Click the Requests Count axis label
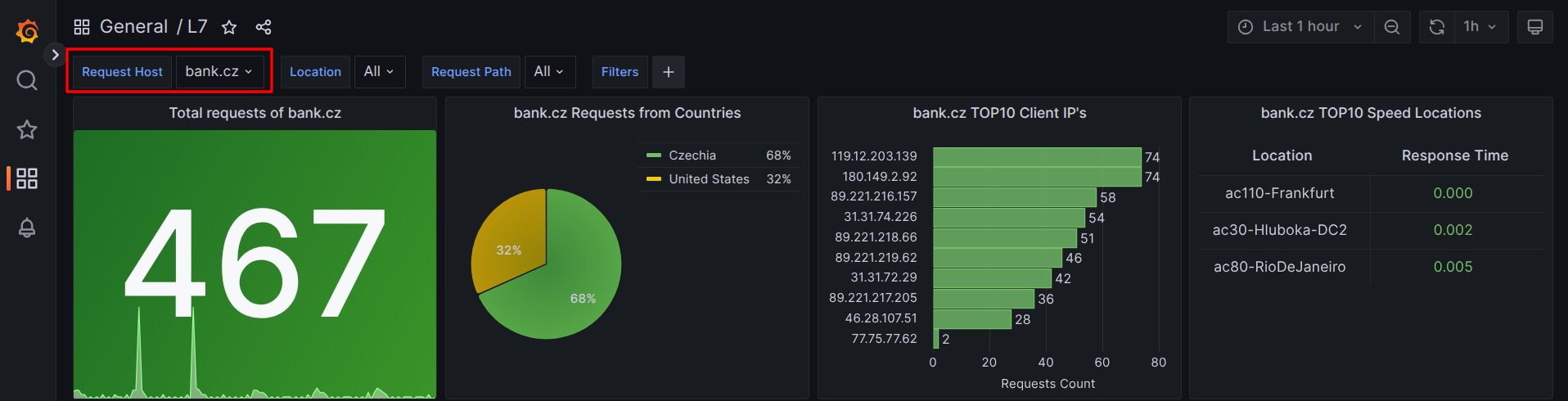Image resolution: width=1568 pixels, height=401 pixels. click(x=1048, y=384)
